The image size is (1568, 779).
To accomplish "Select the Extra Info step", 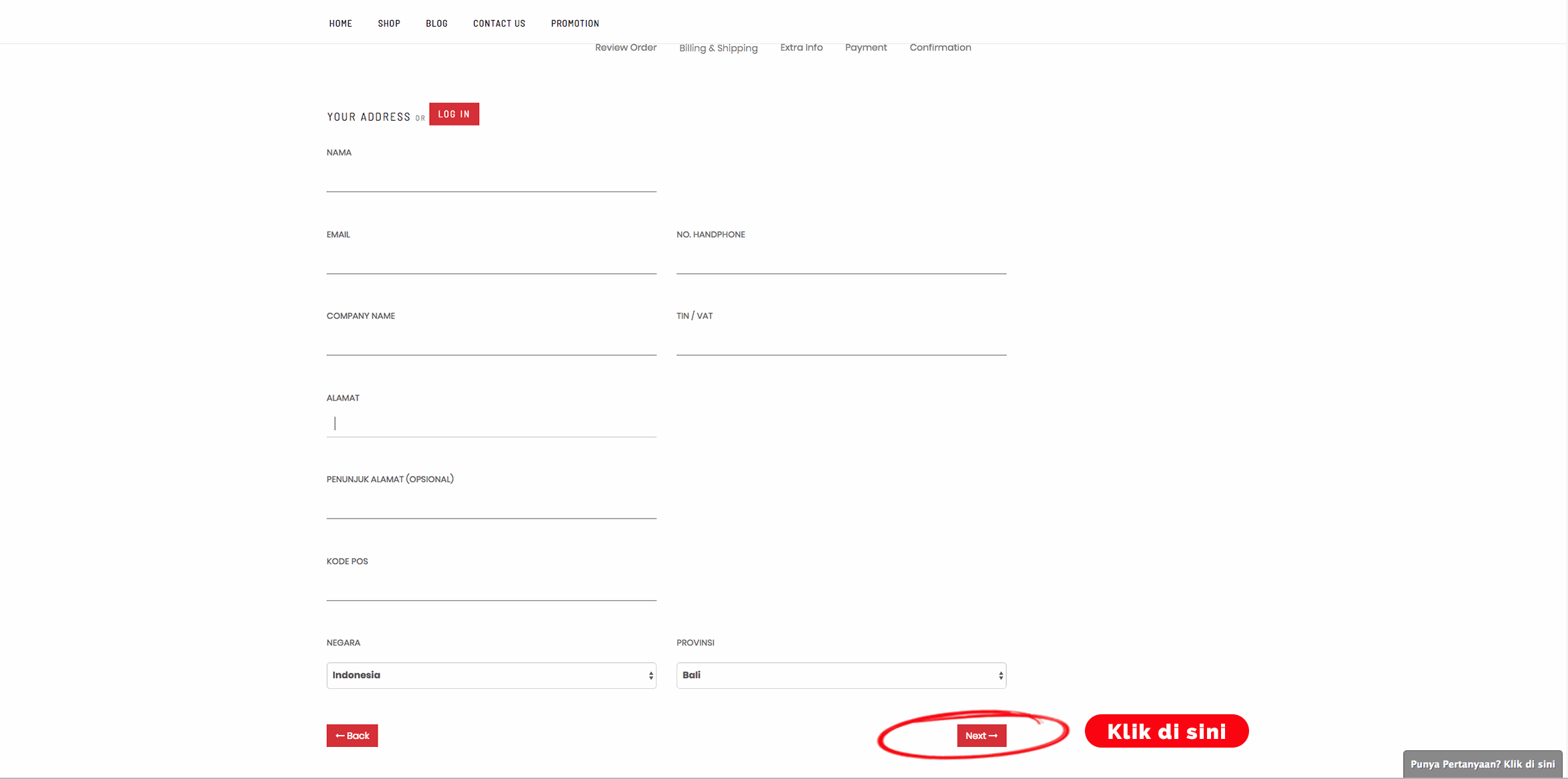I will tap(801, 47).
